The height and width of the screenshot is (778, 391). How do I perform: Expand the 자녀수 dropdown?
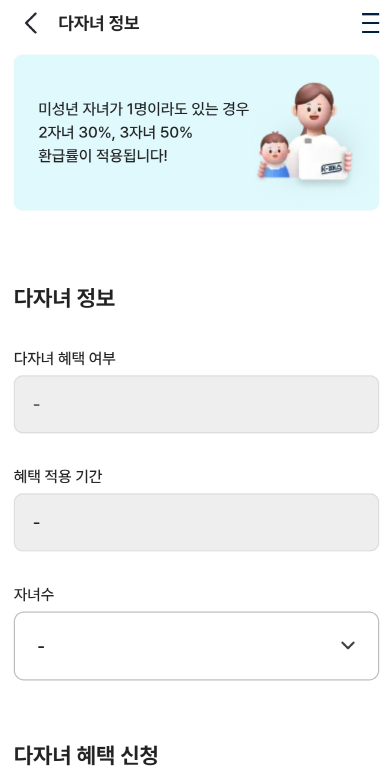[x=196, y=646]
